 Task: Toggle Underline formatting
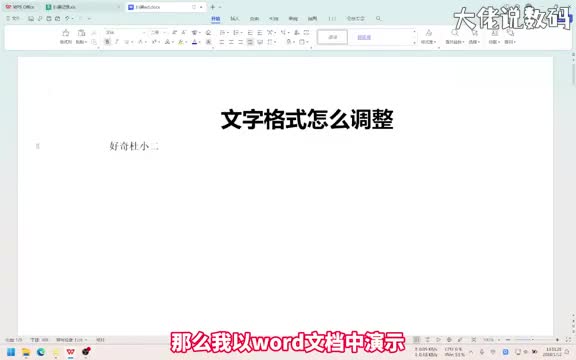[126, 42]
